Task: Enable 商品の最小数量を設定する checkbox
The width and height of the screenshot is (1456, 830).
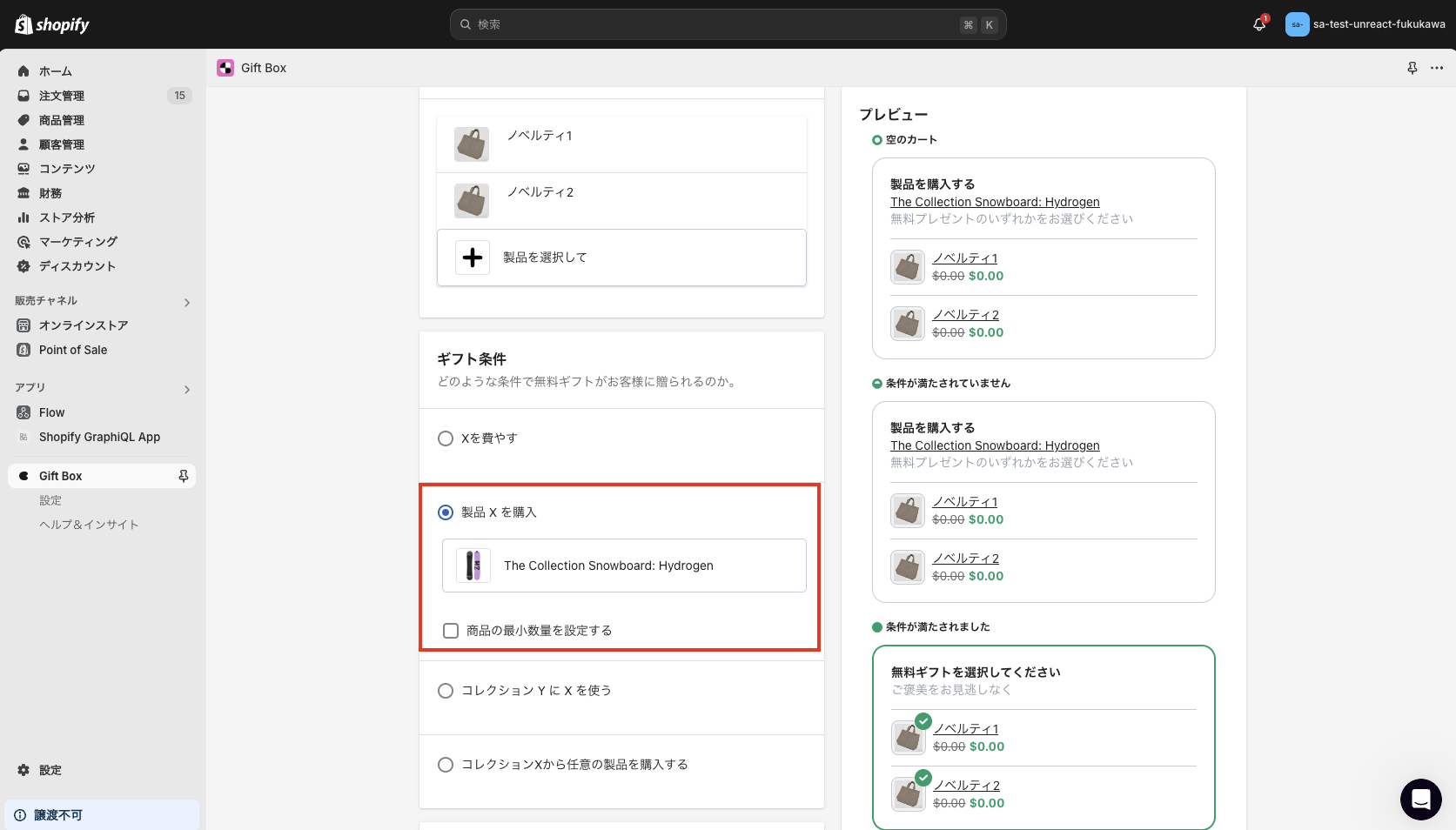Action: tap(451, 630)
